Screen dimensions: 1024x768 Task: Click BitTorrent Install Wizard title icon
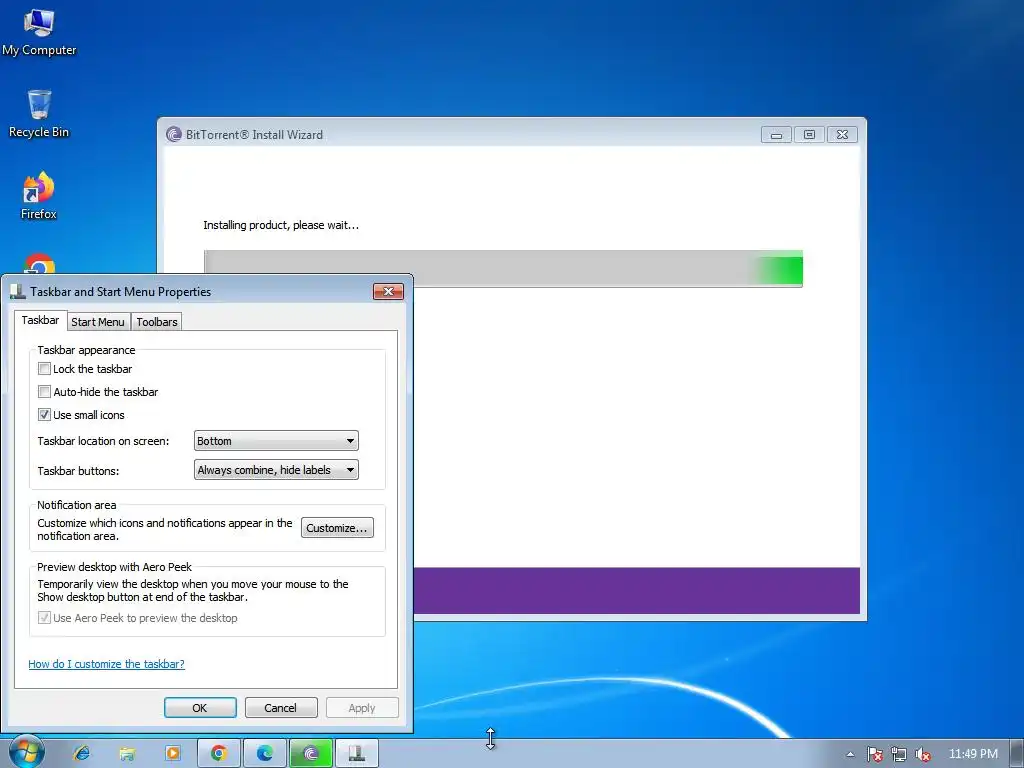(x=174, y=135)
